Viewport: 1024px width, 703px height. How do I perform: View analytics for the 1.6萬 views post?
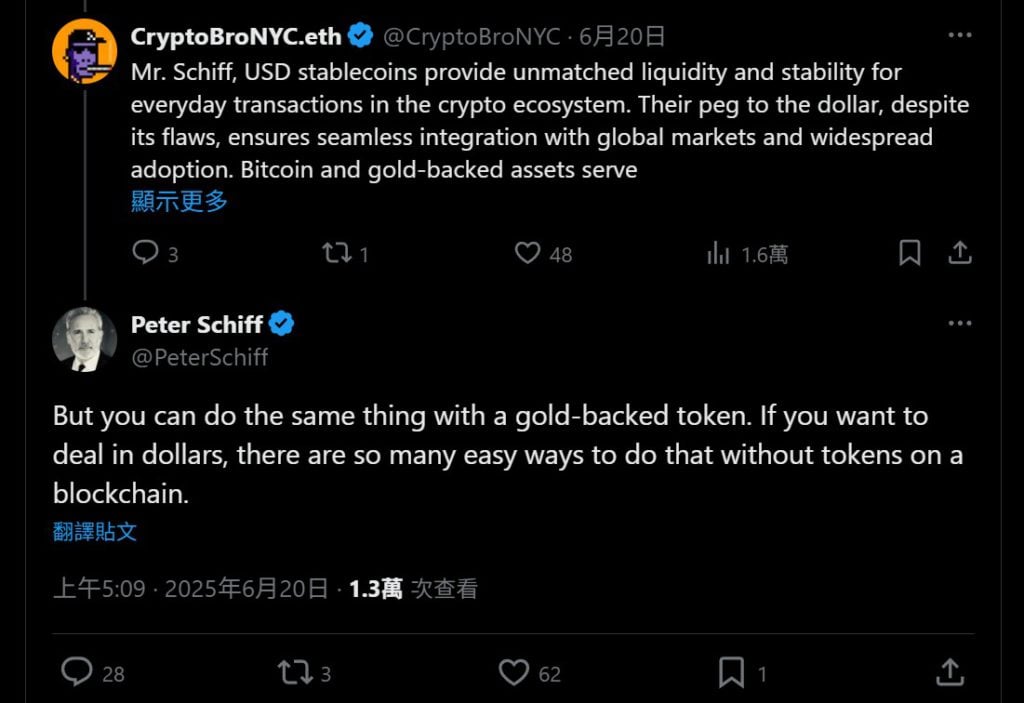pyautogui.click(x=718, y=254)
